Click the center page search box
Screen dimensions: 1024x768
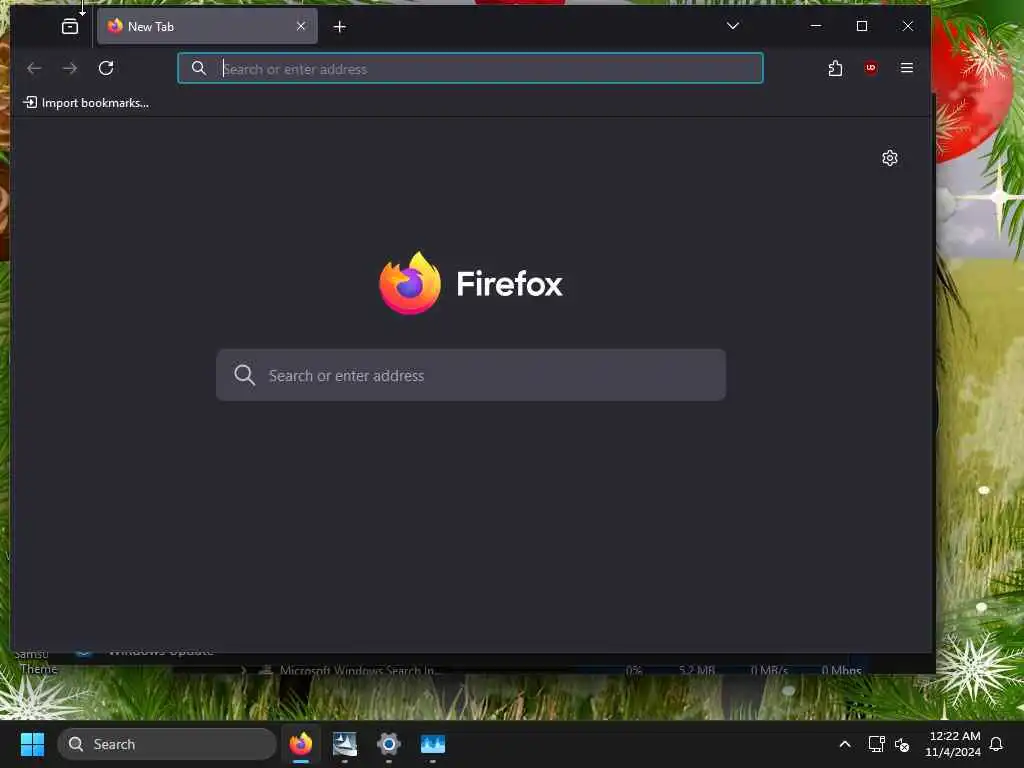471,375
